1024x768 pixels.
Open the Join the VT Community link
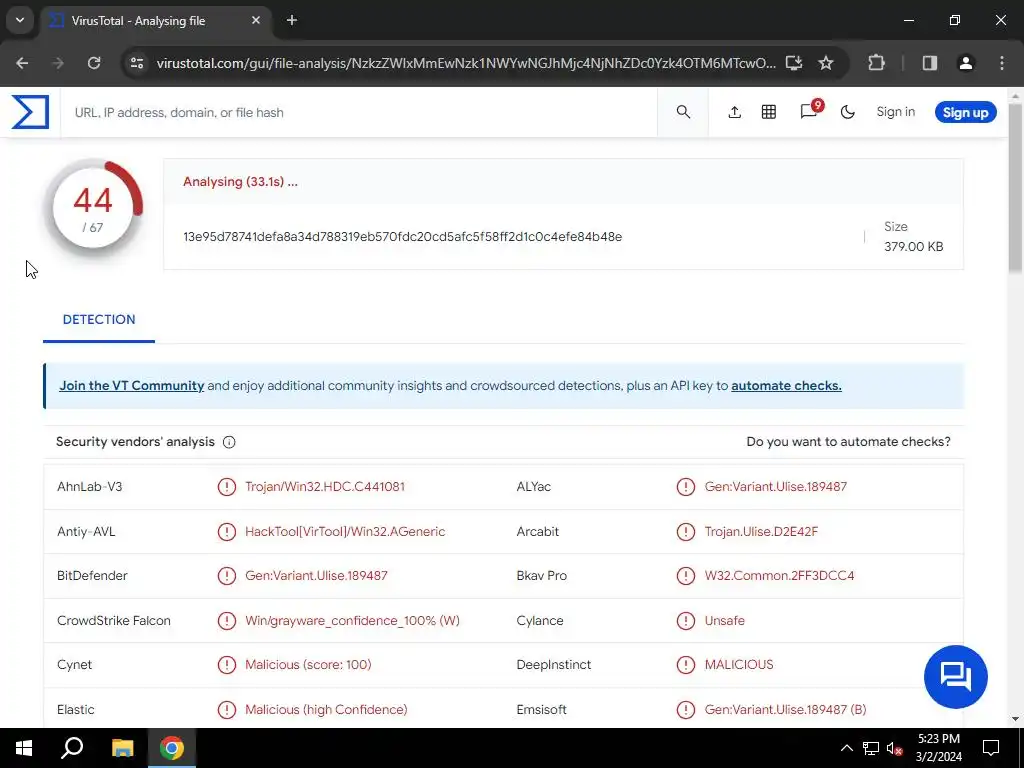coord(131,386)
